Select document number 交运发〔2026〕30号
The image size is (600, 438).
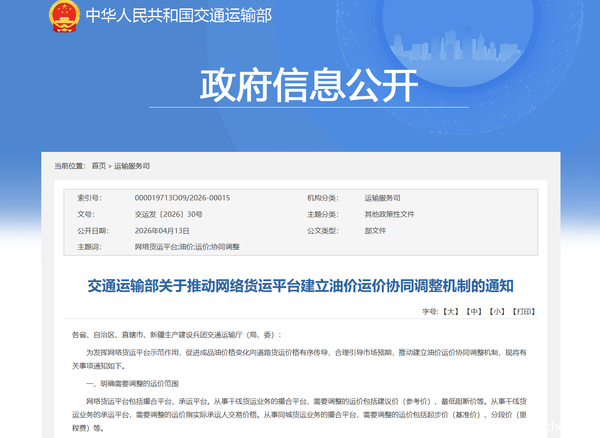(x=168, y=214)
